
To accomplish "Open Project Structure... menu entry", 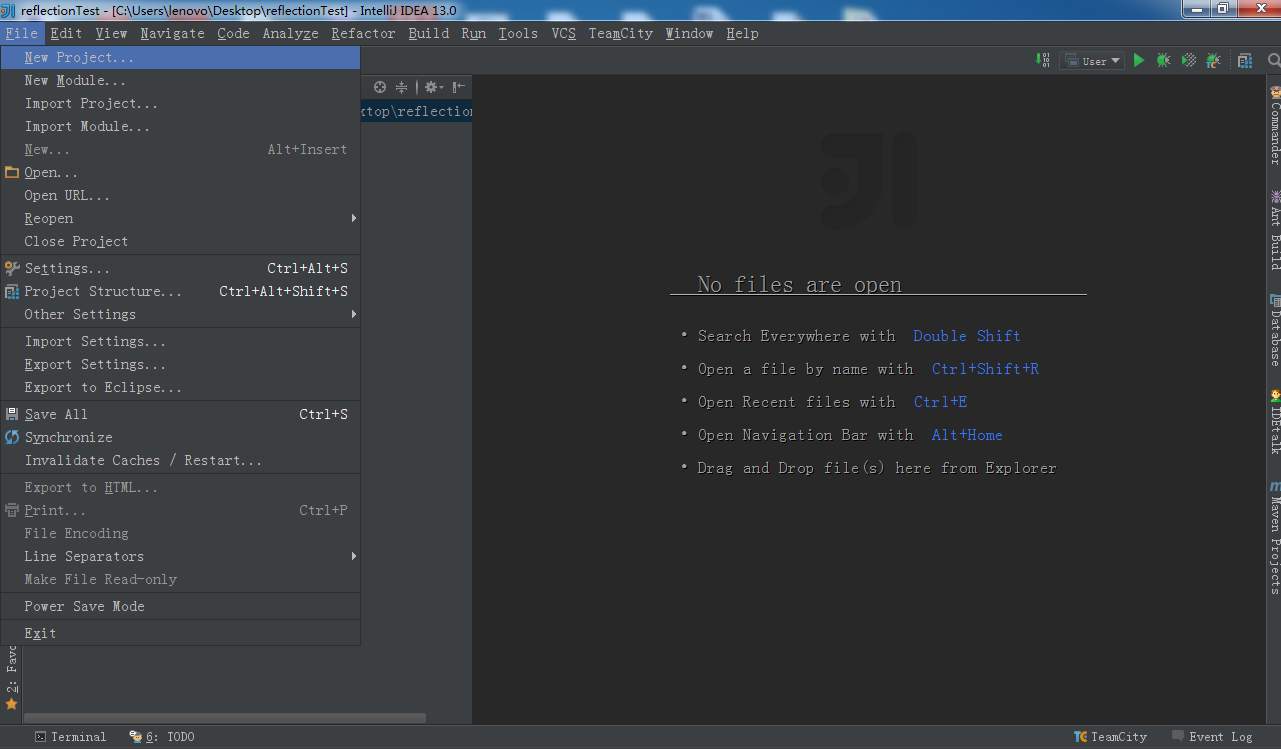I will tap(180, 291).
